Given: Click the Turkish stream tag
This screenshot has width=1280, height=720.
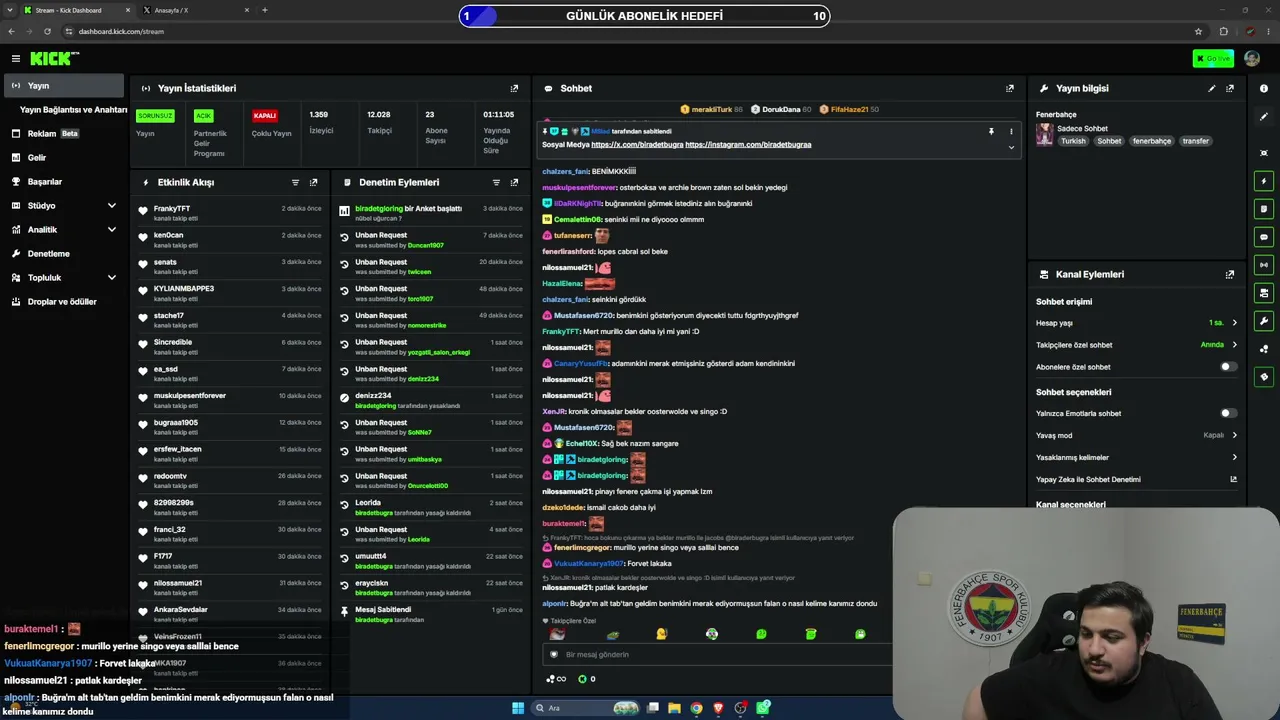Looking at the screenshot, I should [x=1073, y=141].
